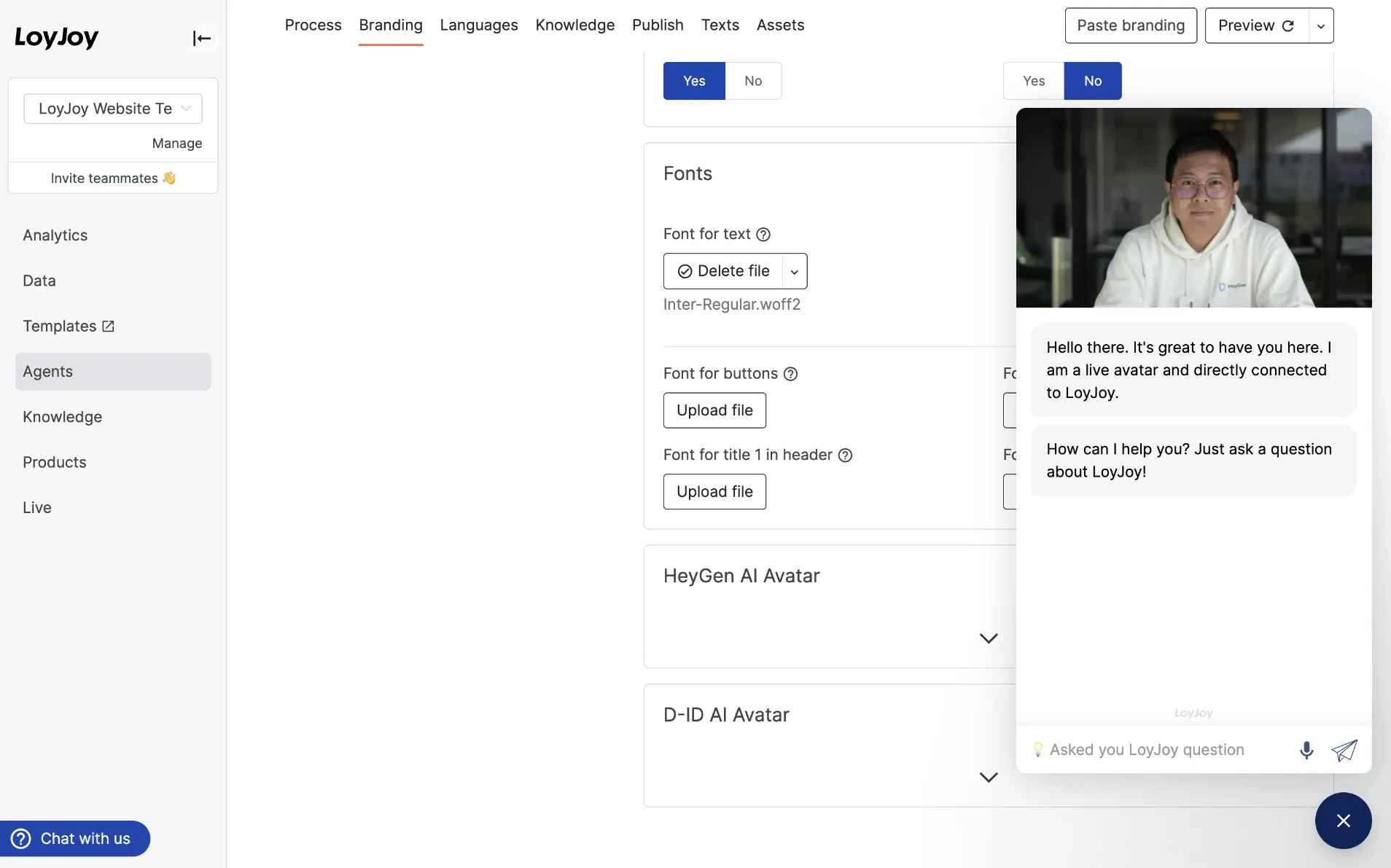Activate the microphone in the chat input
The image size is (1391, 868).
point(1305,749)
